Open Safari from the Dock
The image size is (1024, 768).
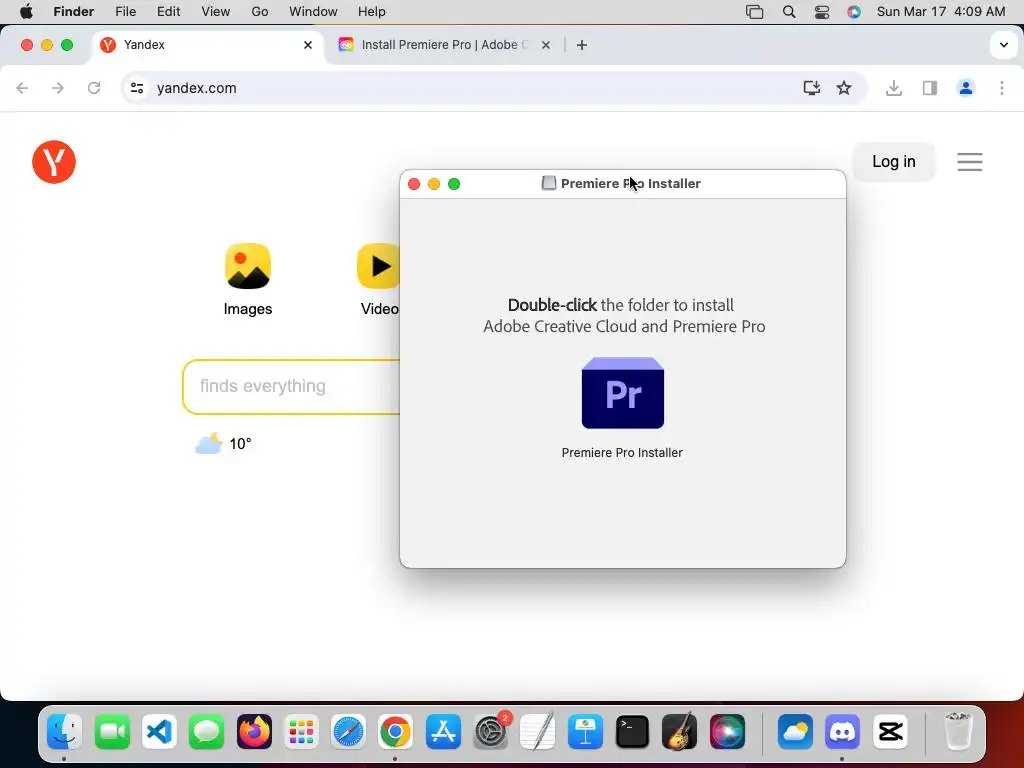pyautogui.click(x=348, y=731)
